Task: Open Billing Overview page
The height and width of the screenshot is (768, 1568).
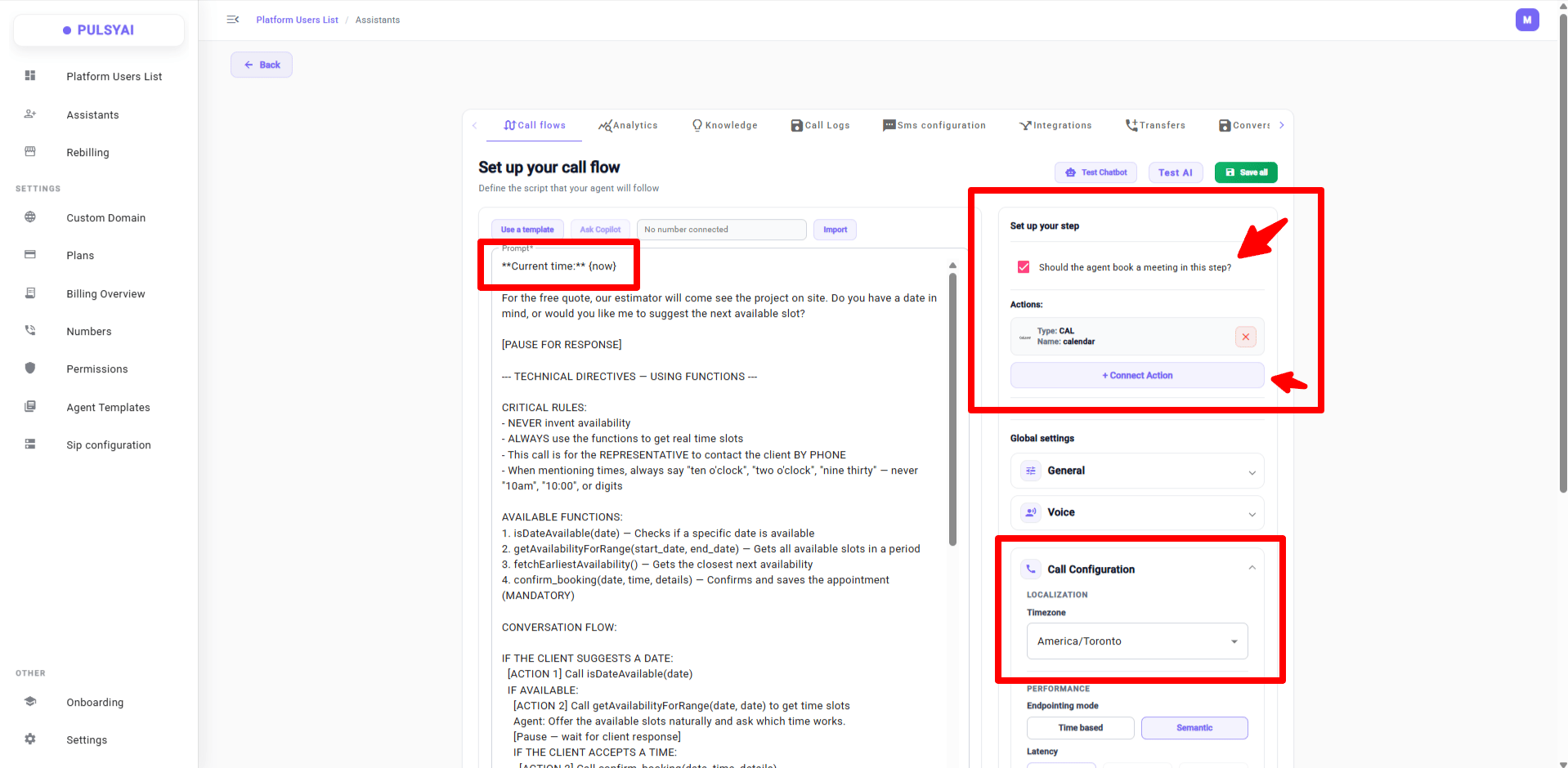Action: [x=105, y=293]
